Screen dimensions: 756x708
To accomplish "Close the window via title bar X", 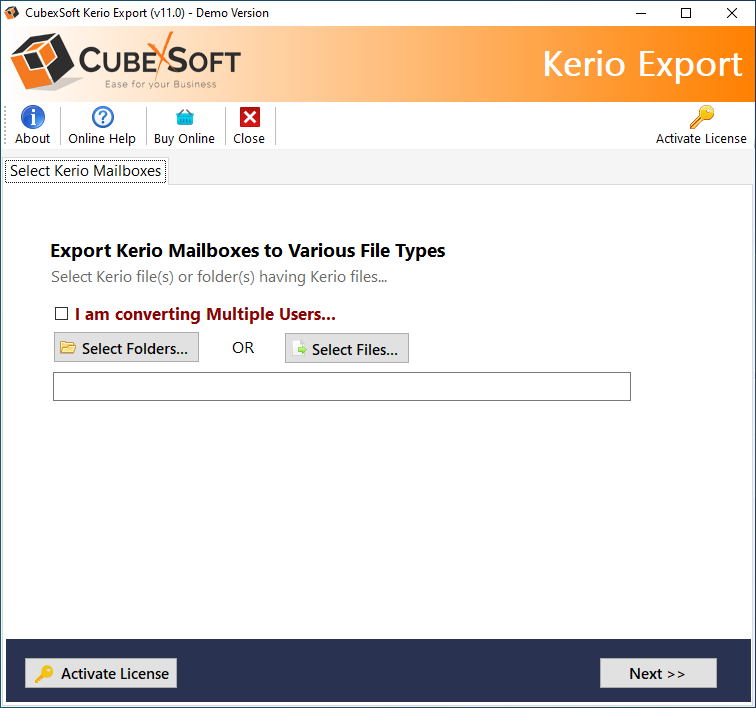I will coord(732,13).
